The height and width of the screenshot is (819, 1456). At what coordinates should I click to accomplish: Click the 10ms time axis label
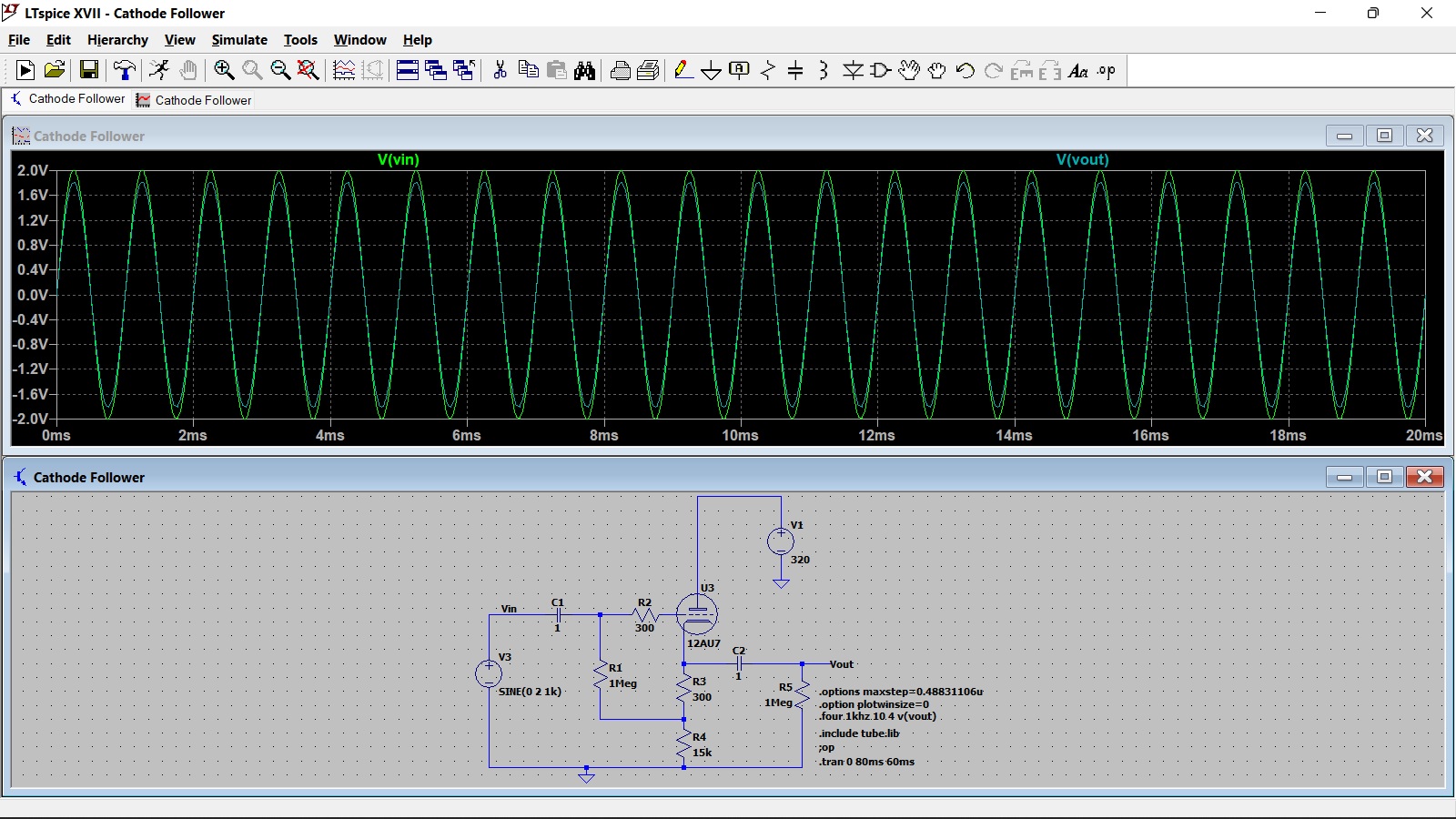click(740, 435)
